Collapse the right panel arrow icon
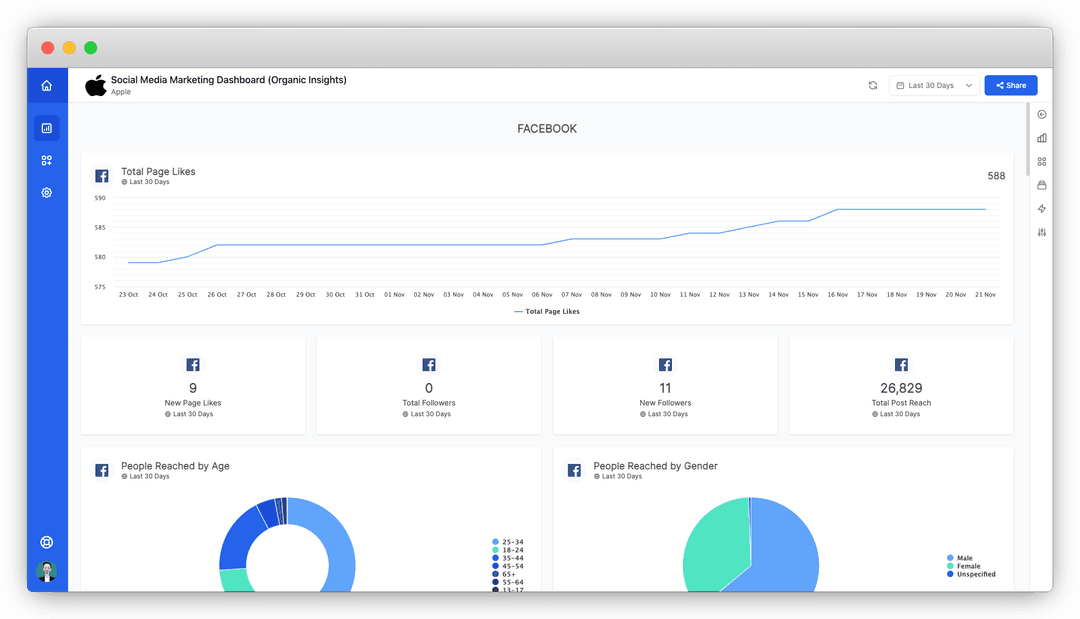1080x619 pixels. pyautogui.click(x=1042, y=114)
